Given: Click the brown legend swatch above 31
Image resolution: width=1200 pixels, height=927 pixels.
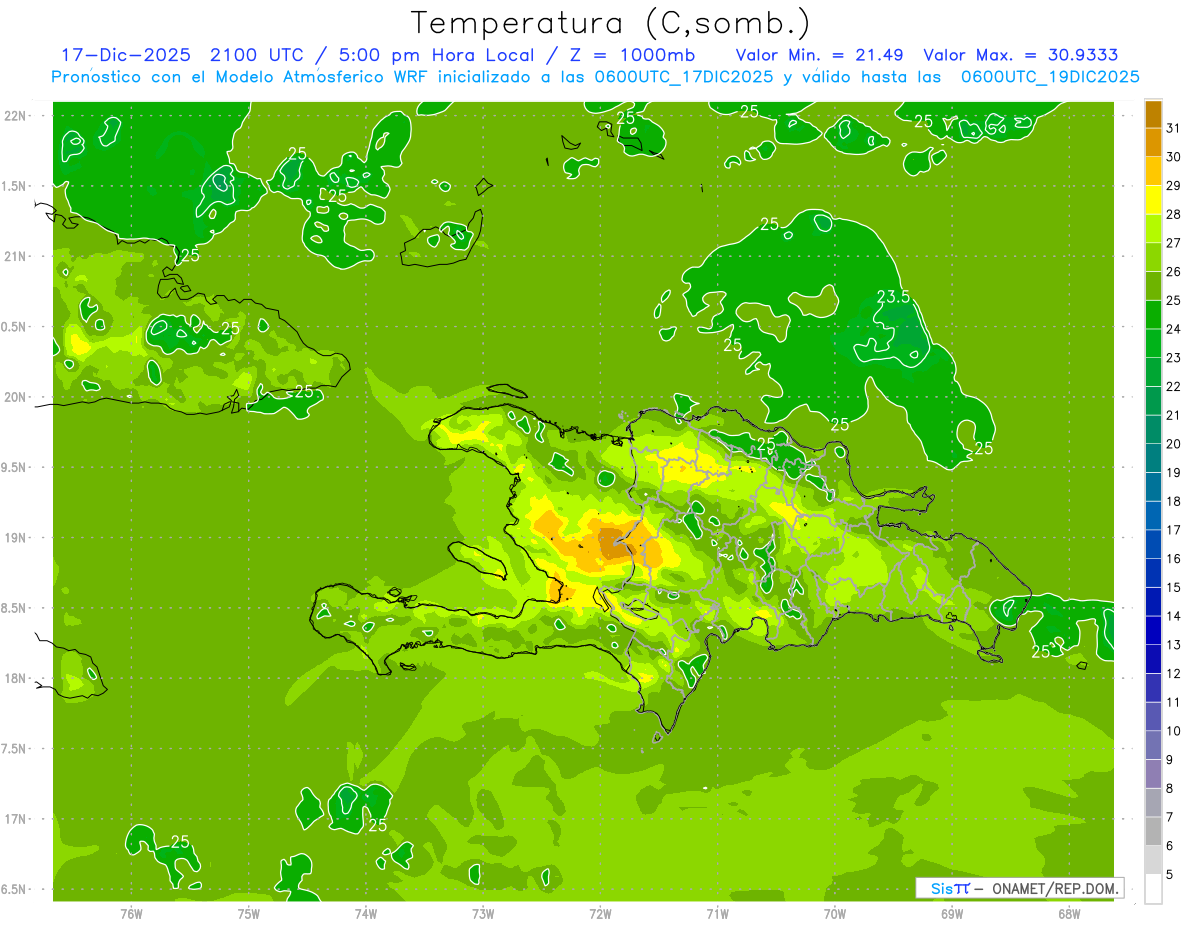Looking at the screenshot, I should click(1153, 114).
